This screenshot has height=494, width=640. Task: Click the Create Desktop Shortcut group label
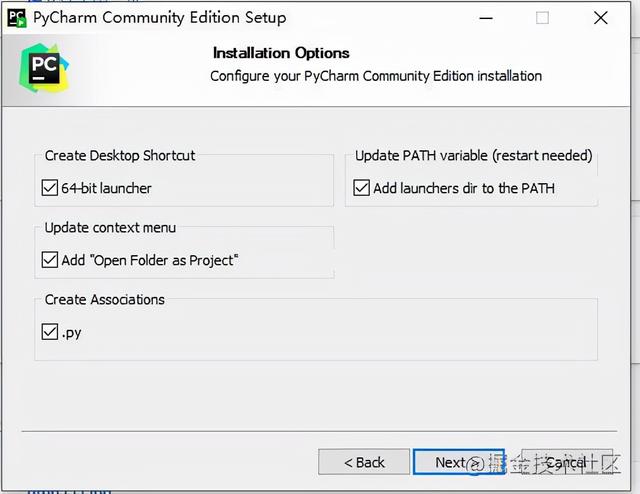click(x=120, y=155)
